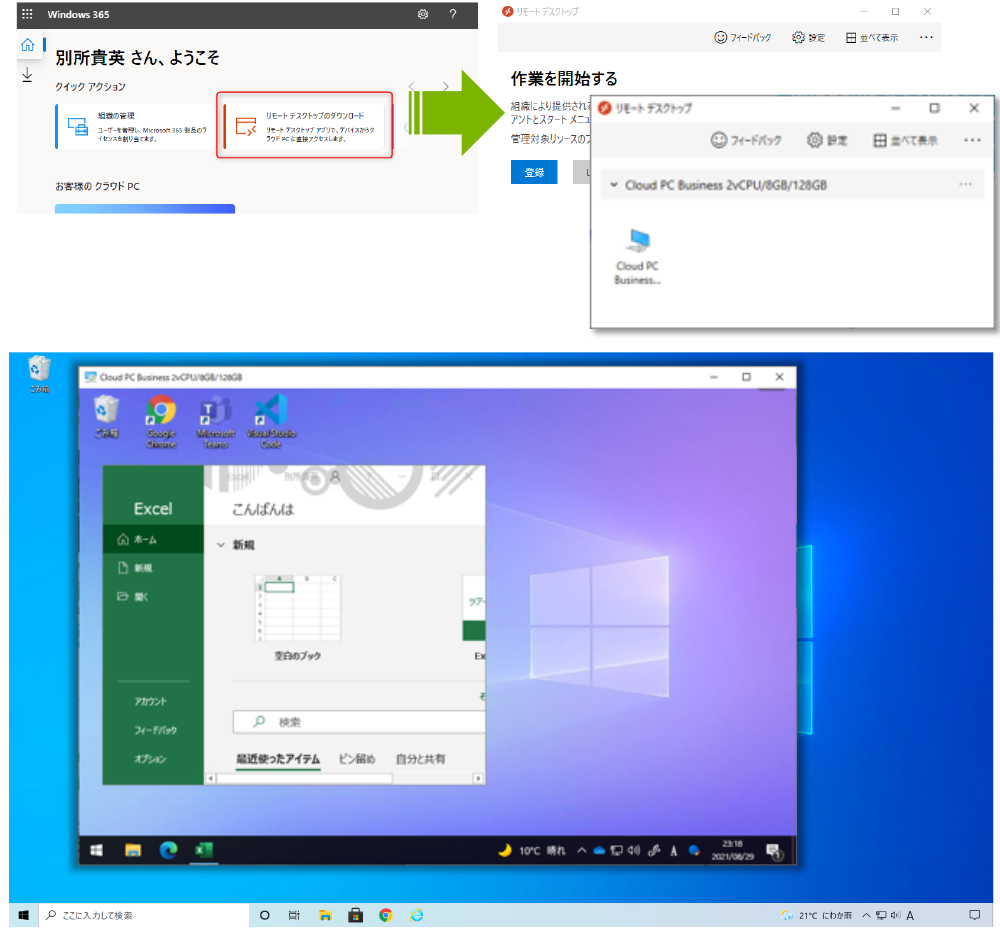The image size is (1000, 944).
Task: Switch to the ピン留め tab
Action: click(x=357, y=758)
